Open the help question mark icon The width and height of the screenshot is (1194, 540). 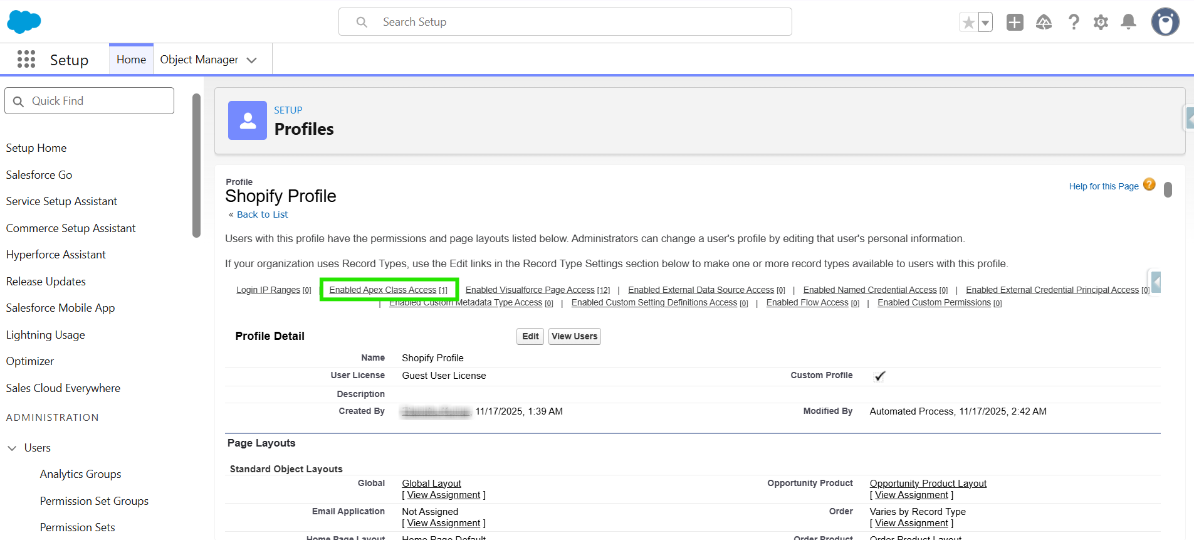pos(1073,22)
